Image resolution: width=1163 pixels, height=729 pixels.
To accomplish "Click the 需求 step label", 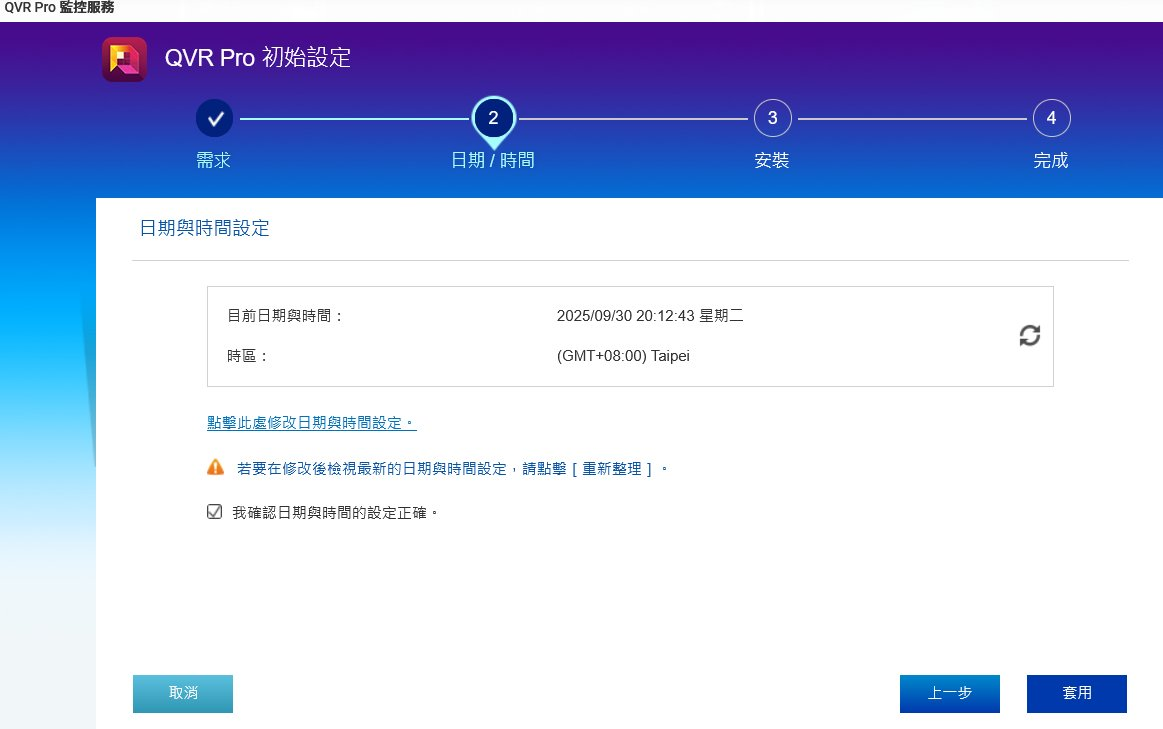I will coord(214,160).
